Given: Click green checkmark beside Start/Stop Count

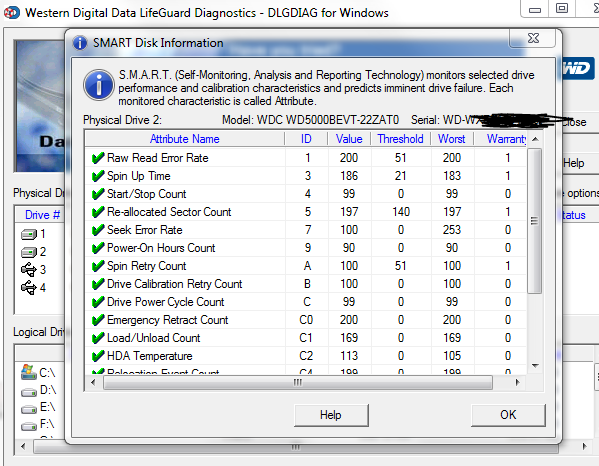Looking at the screenshot, I should tap(98, 194).
